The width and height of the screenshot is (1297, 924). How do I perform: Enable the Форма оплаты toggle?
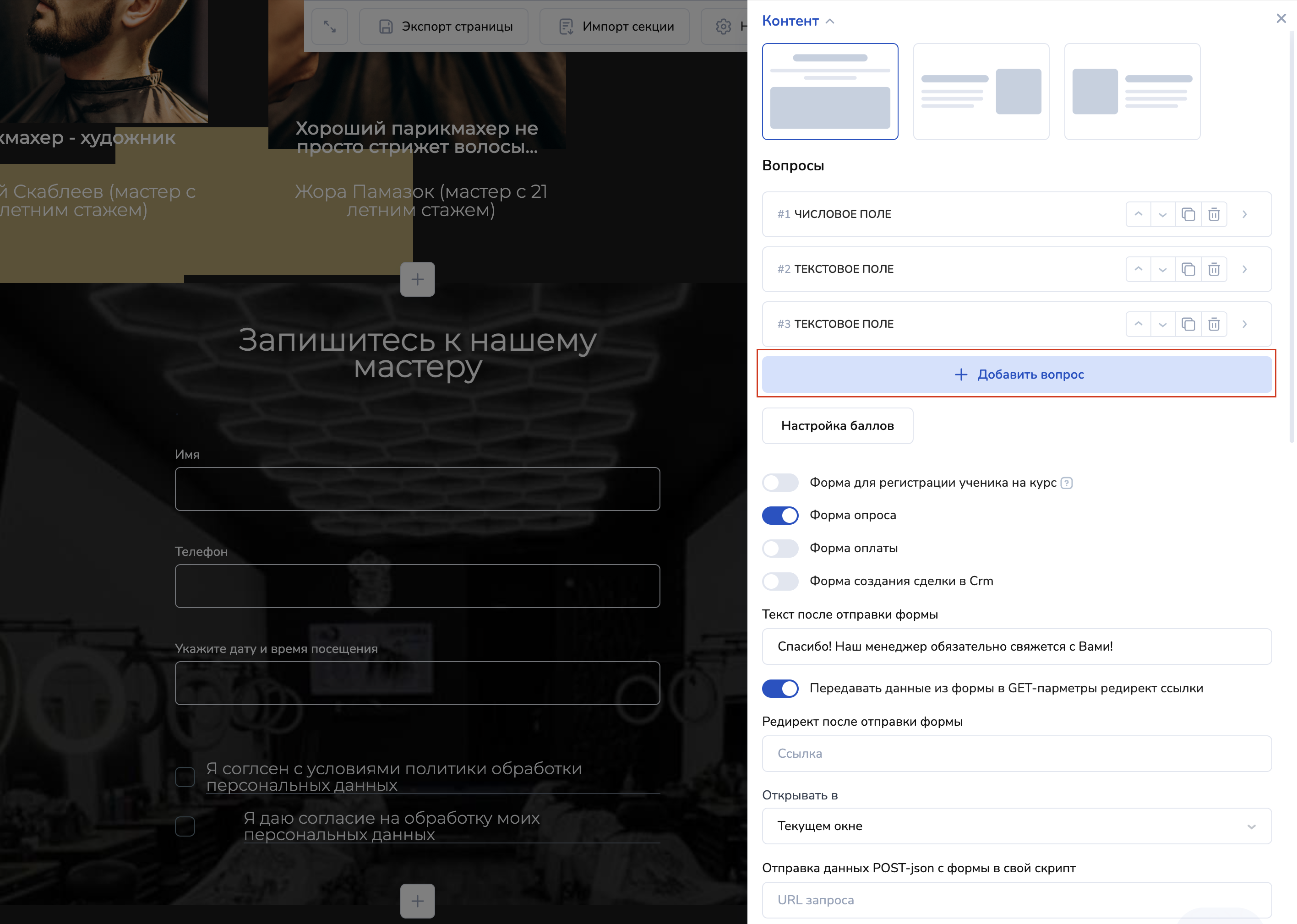click(x=779, y=549)
